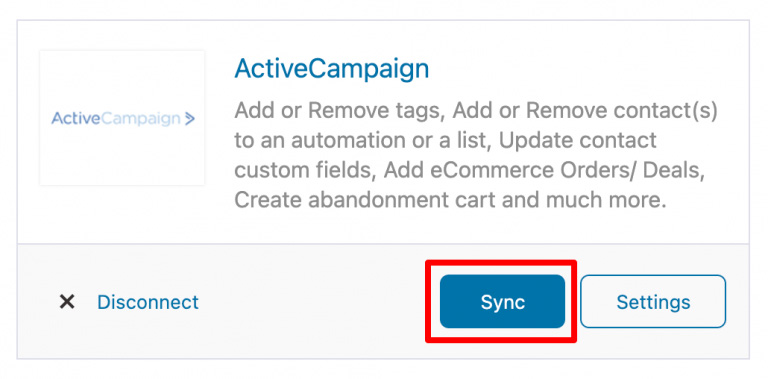Click the white logo tile on the card
Viewport: 768px width, 379px height.
(122, 118)
